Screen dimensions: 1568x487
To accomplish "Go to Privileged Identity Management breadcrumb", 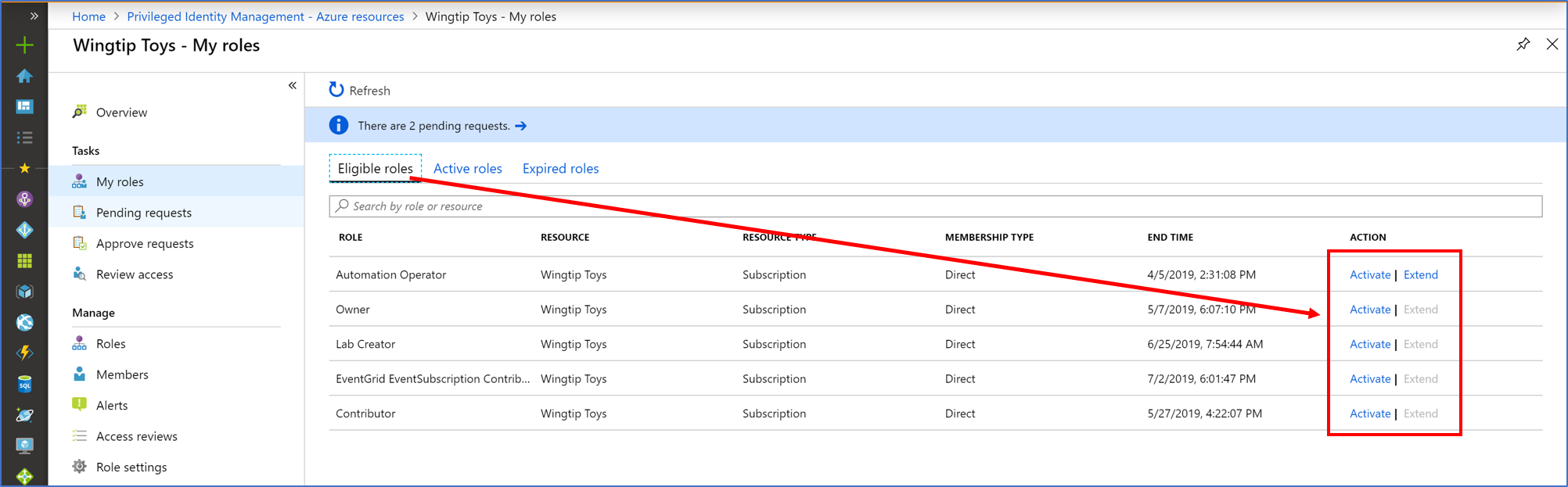I will click(x=265, y=16).
